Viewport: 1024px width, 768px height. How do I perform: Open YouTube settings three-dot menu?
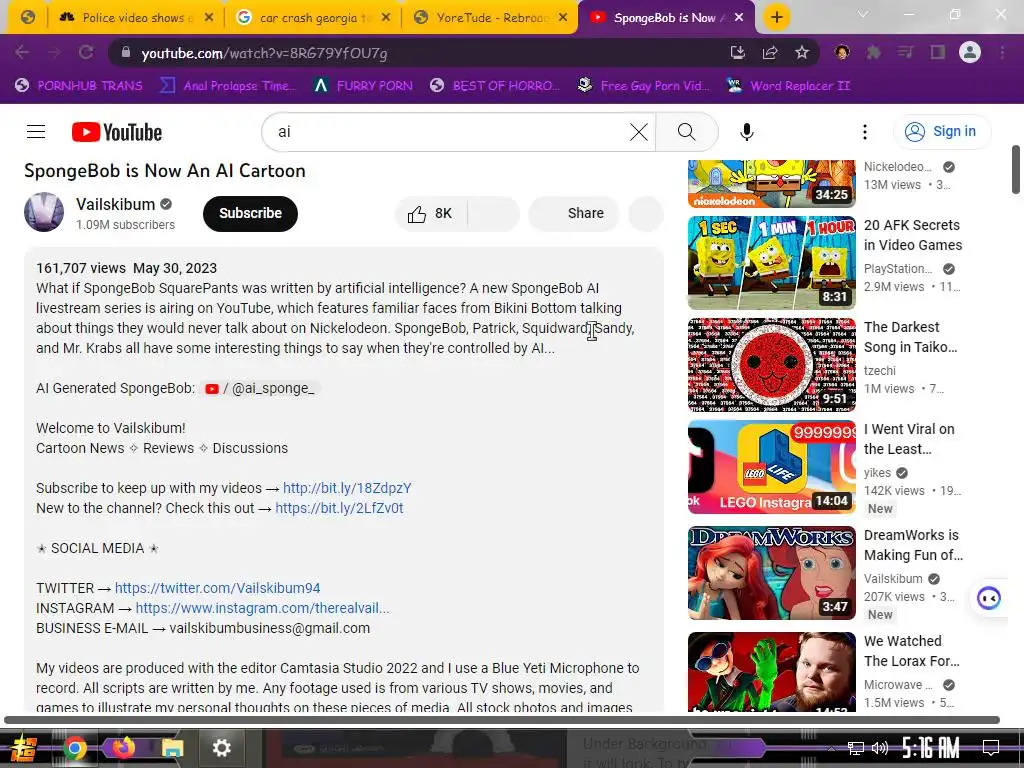(865, 132)
